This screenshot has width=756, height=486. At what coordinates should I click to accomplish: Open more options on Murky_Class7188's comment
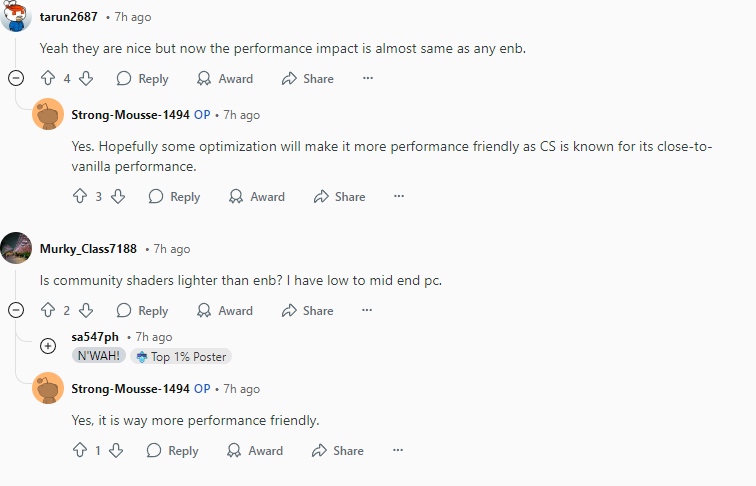tap(367, 310)
